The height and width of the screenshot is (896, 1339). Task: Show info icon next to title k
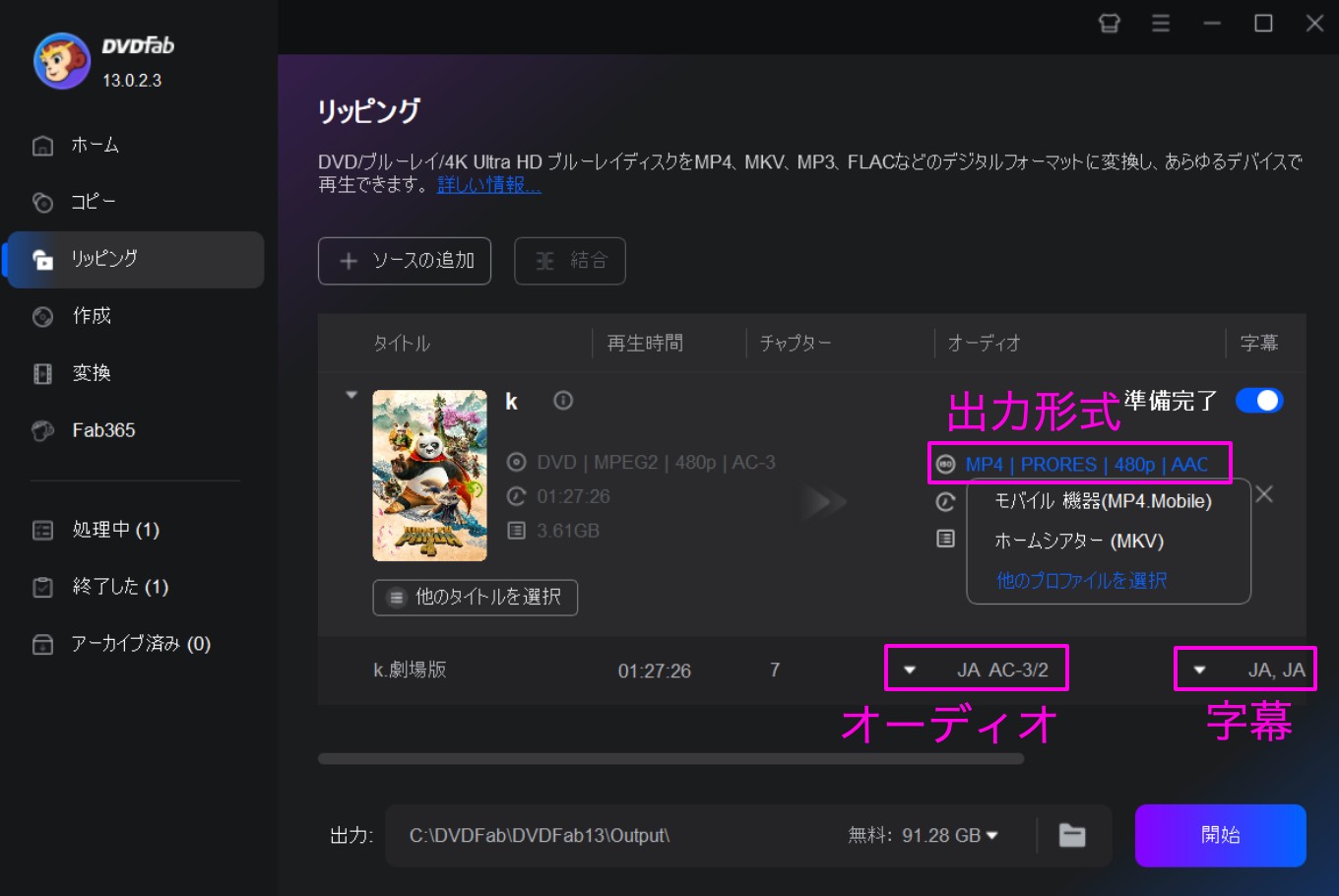tap(563, 401)
